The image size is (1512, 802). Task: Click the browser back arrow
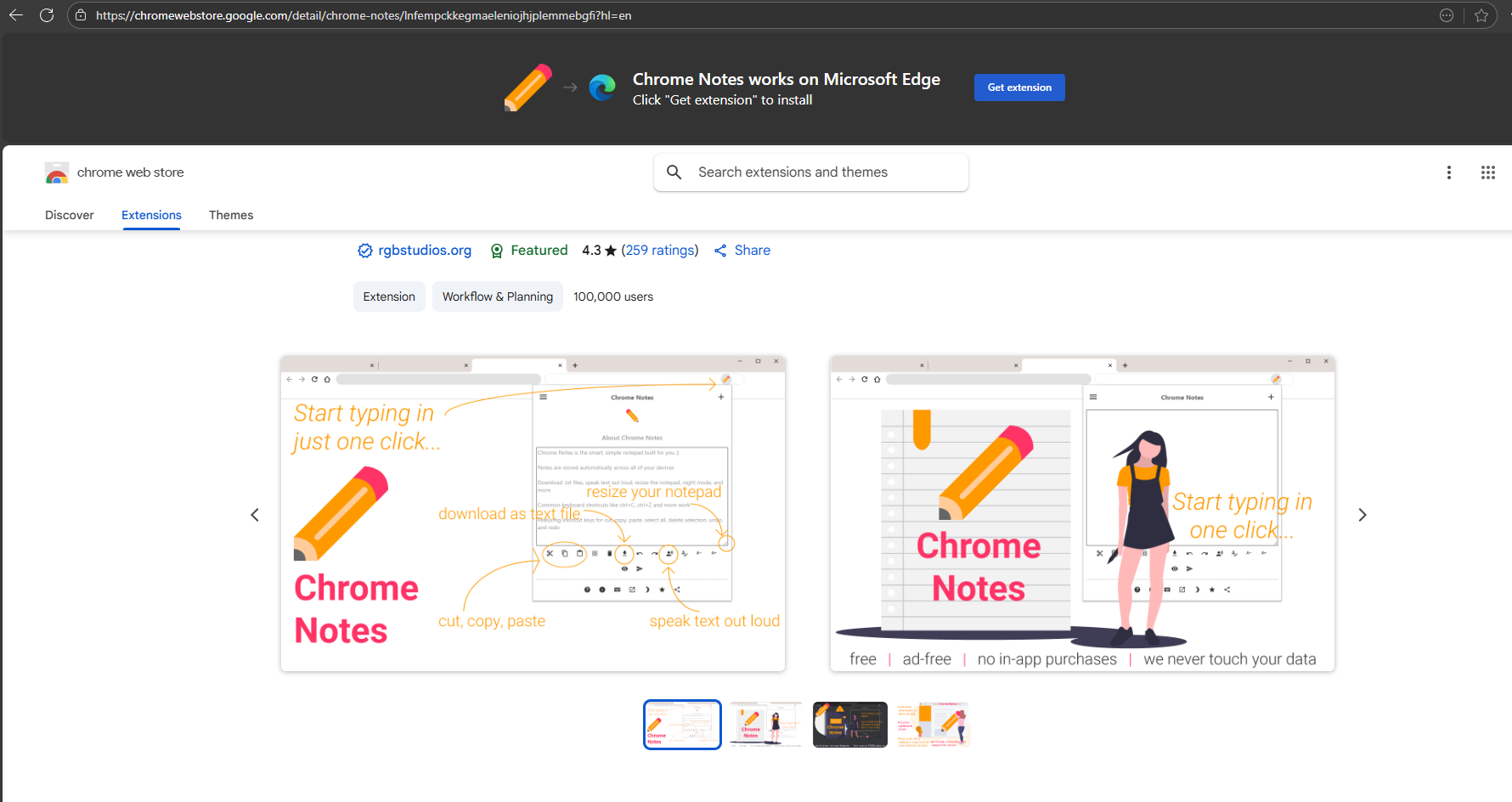[16, 15]
